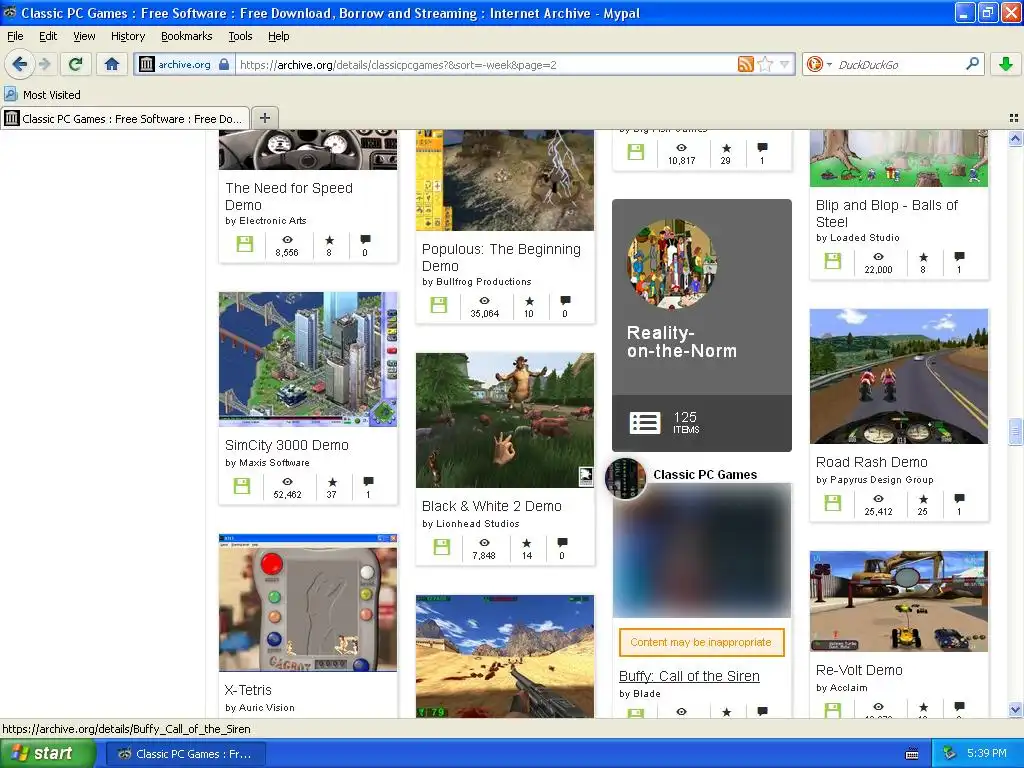The width and height of the screenshot is (1024, 768).
Task: Select the Classic PC Games browser tab
Action: click(x=125, y=118)
